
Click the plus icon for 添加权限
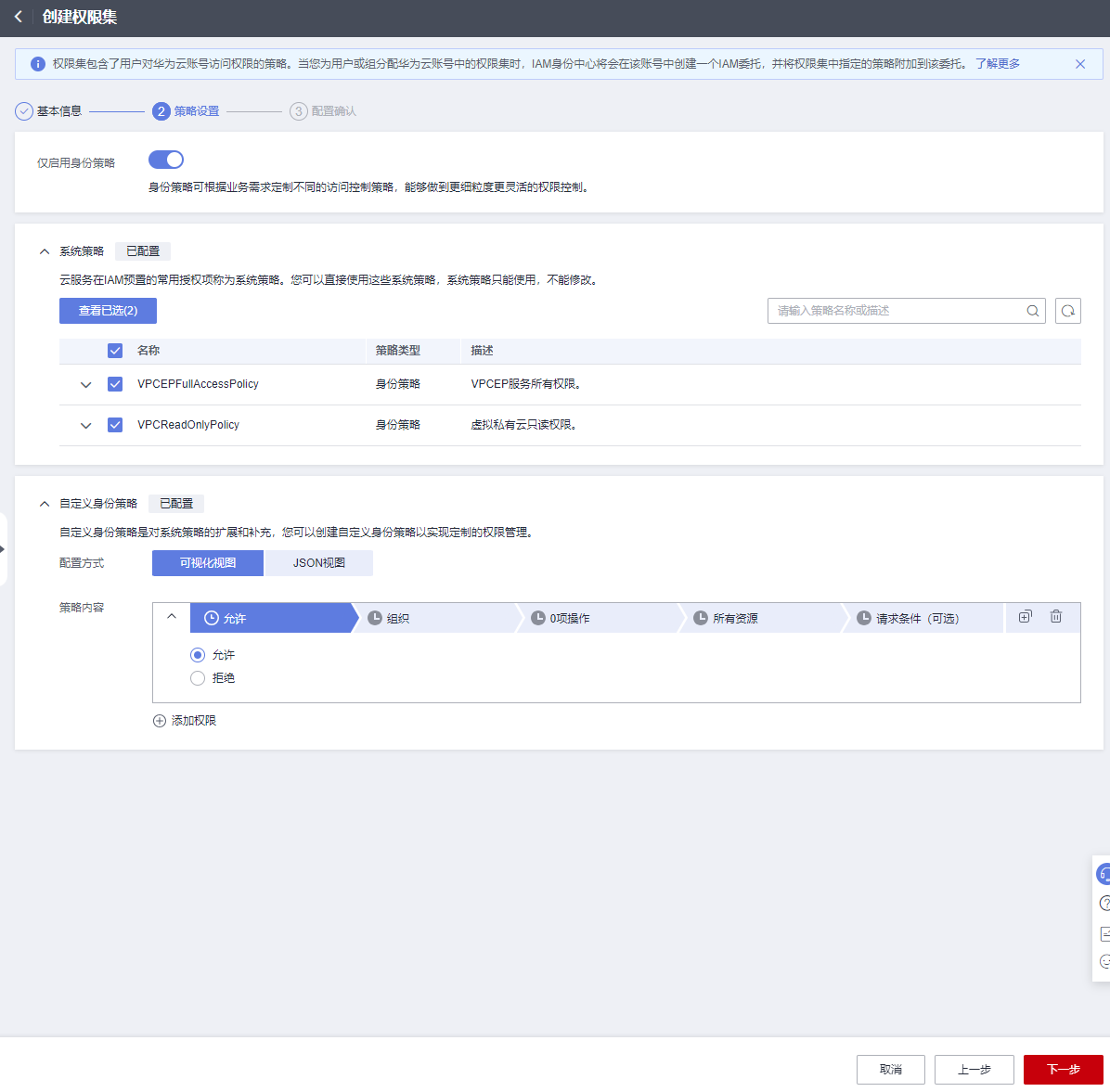(x=160, y=721)
